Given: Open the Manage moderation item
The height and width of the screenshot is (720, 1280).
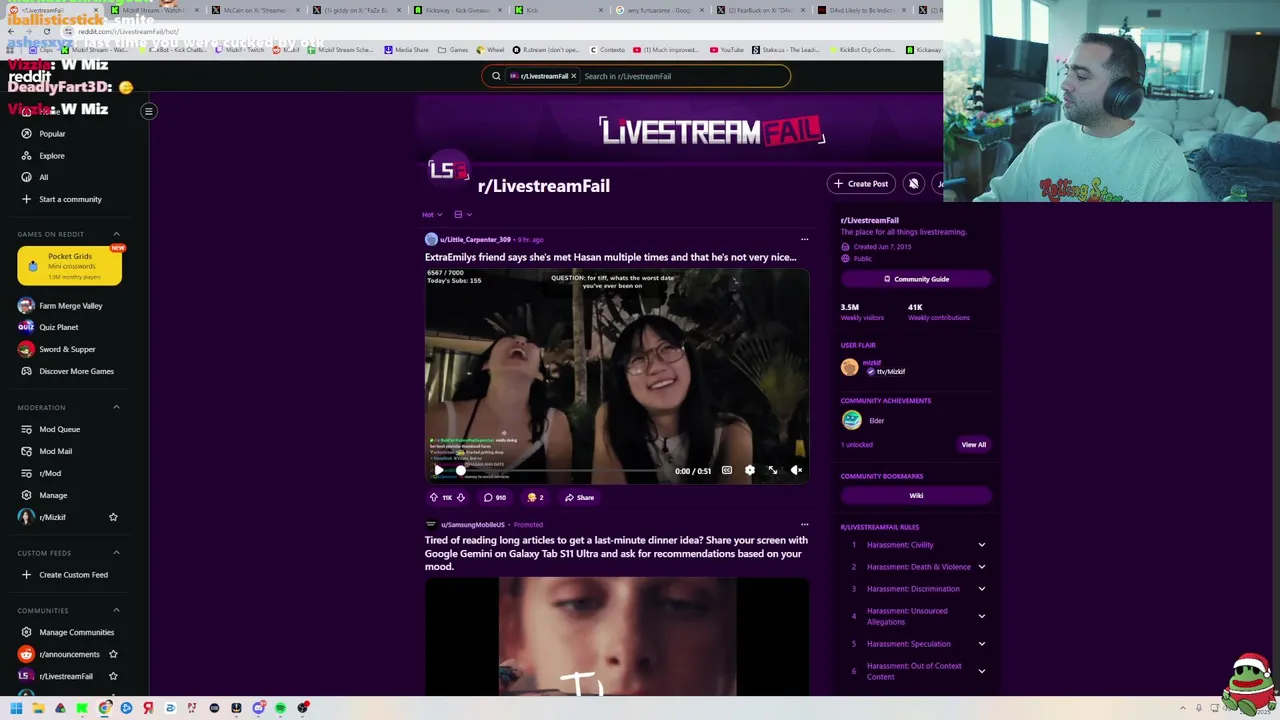Looking at the screenshot, I should tap(44, 495).
